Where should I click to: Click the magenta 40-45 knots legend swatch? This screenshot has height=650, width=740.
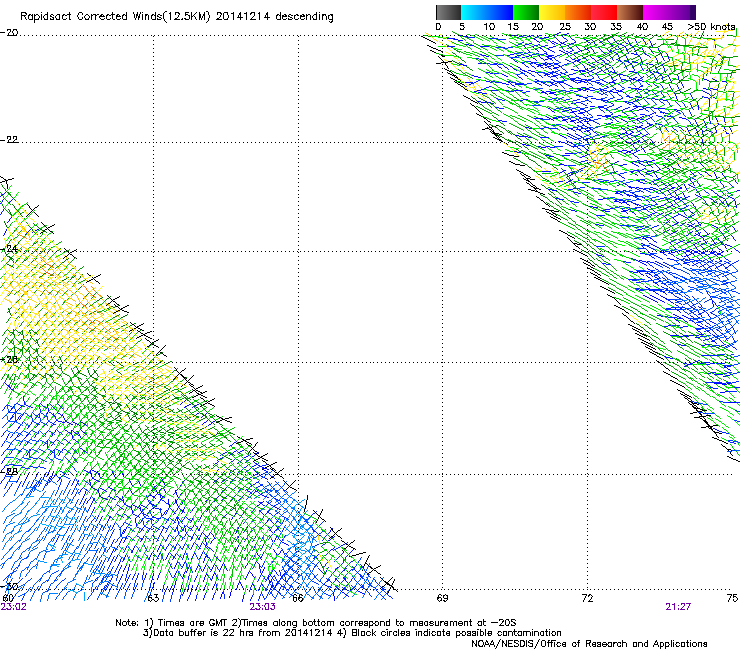(x=656, y=12)
